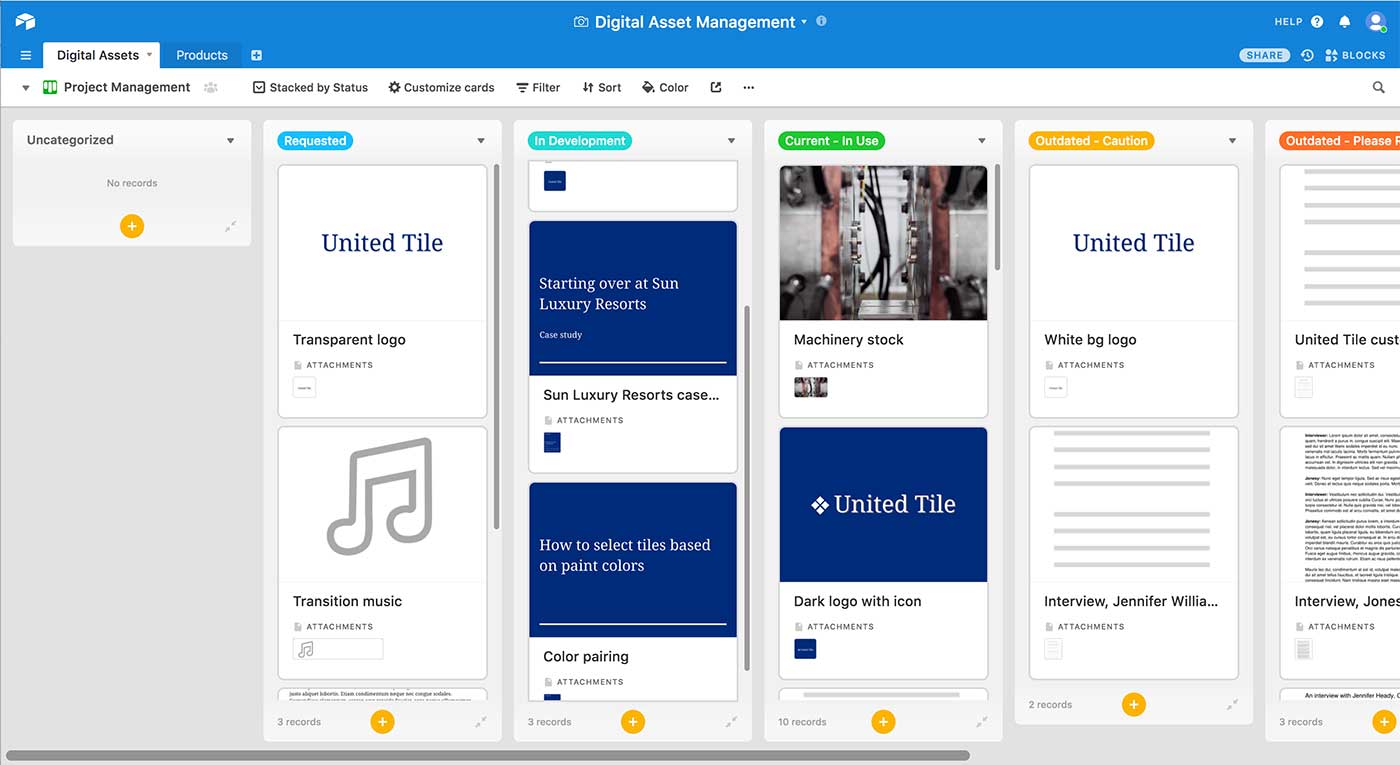Click the Share button
1400x765 pixels.
[1264, 55]
